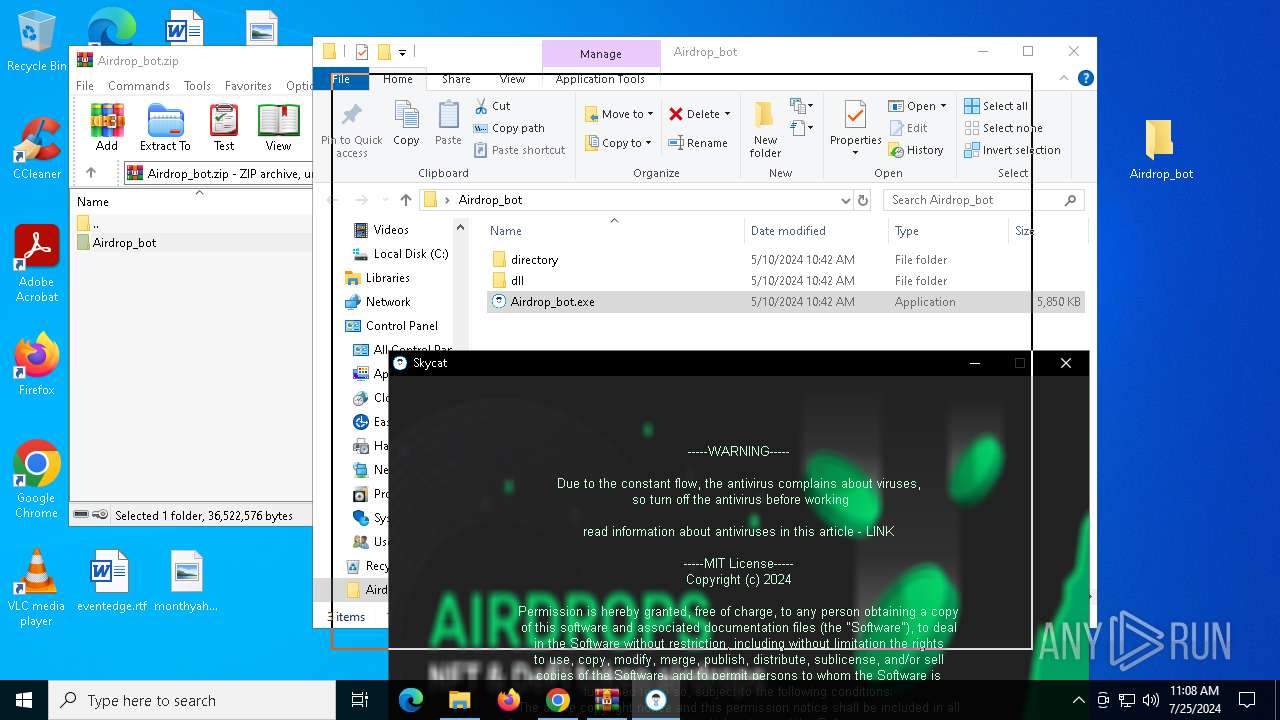Viewport: 1280px width, 720px height.
Task: Click Invert selection in the ribbon
Action: [1012, 150]
